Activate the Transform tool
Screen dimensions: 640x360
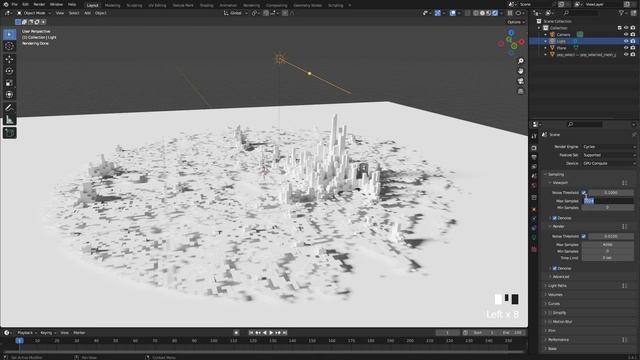point(9,95)
